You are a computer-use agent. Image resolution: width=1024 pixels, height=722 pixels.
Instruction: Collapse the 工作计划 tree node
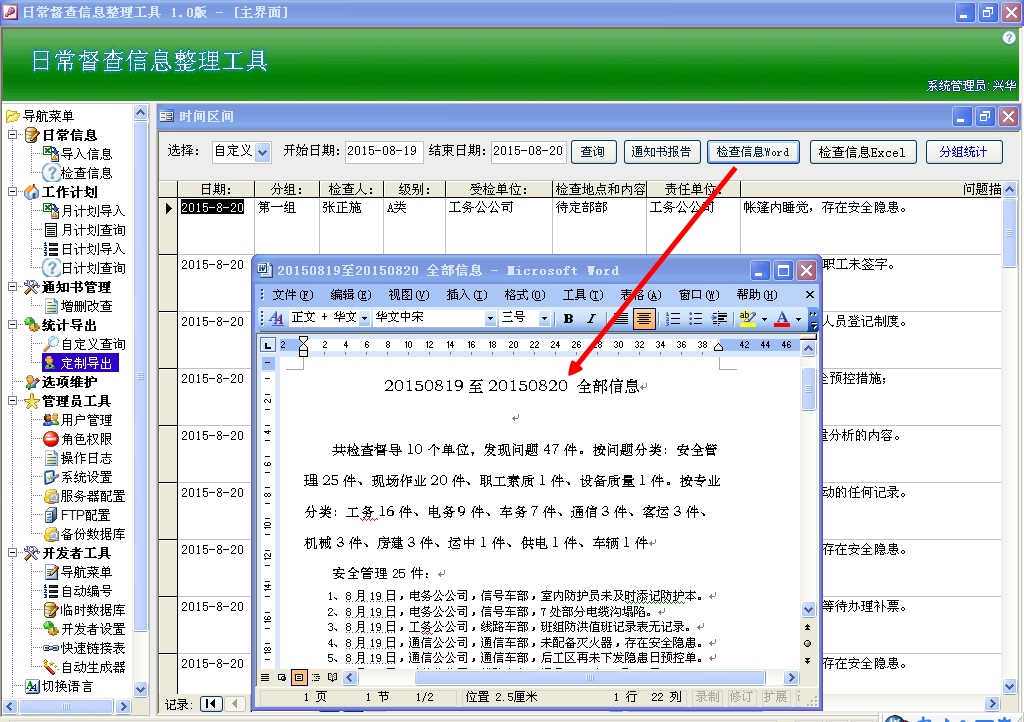tap(12, 191)
